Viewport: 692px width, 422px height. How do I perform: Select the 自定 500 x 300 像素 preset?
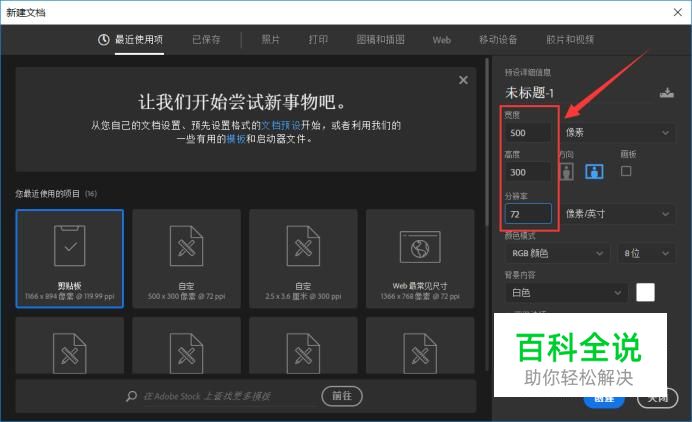click(x=186, y=259)
